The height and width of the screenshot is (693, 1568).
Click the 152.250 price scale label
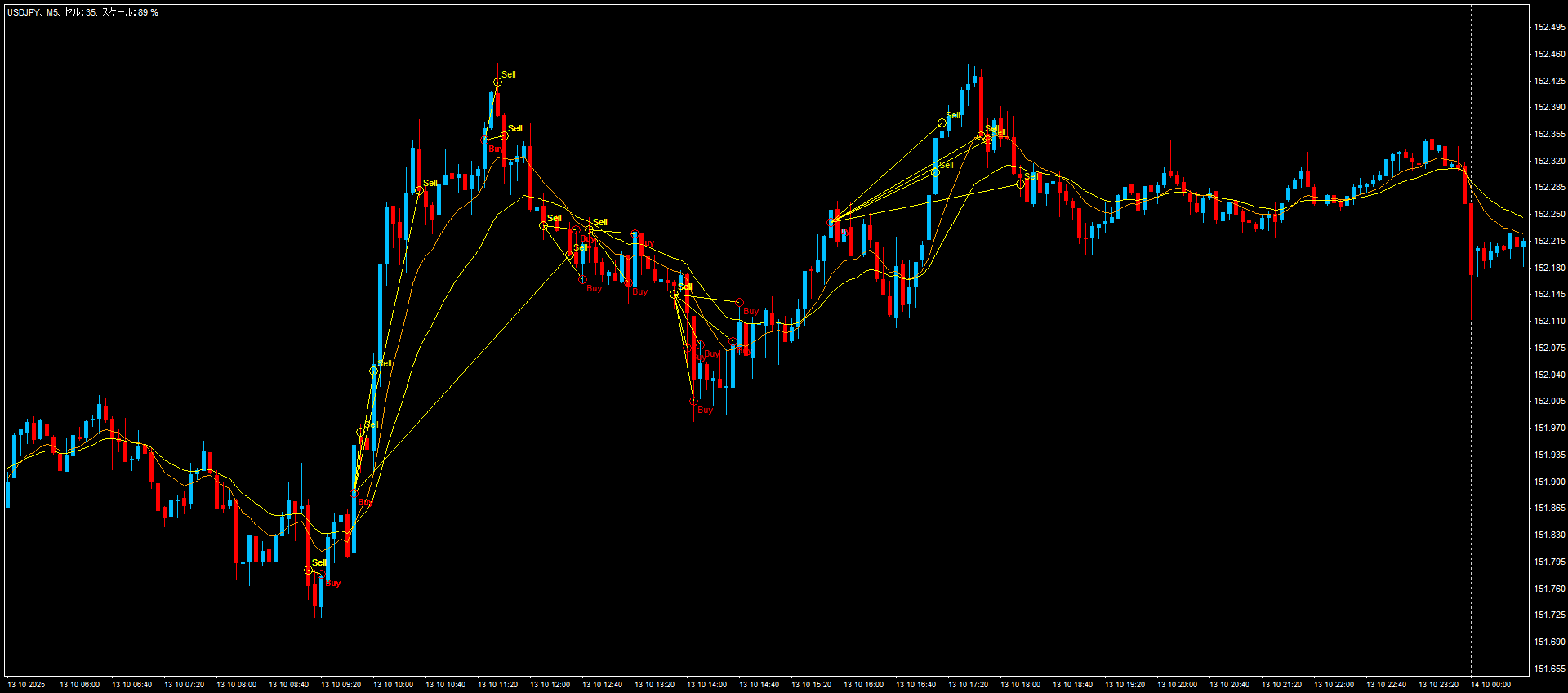[1549, 214]
